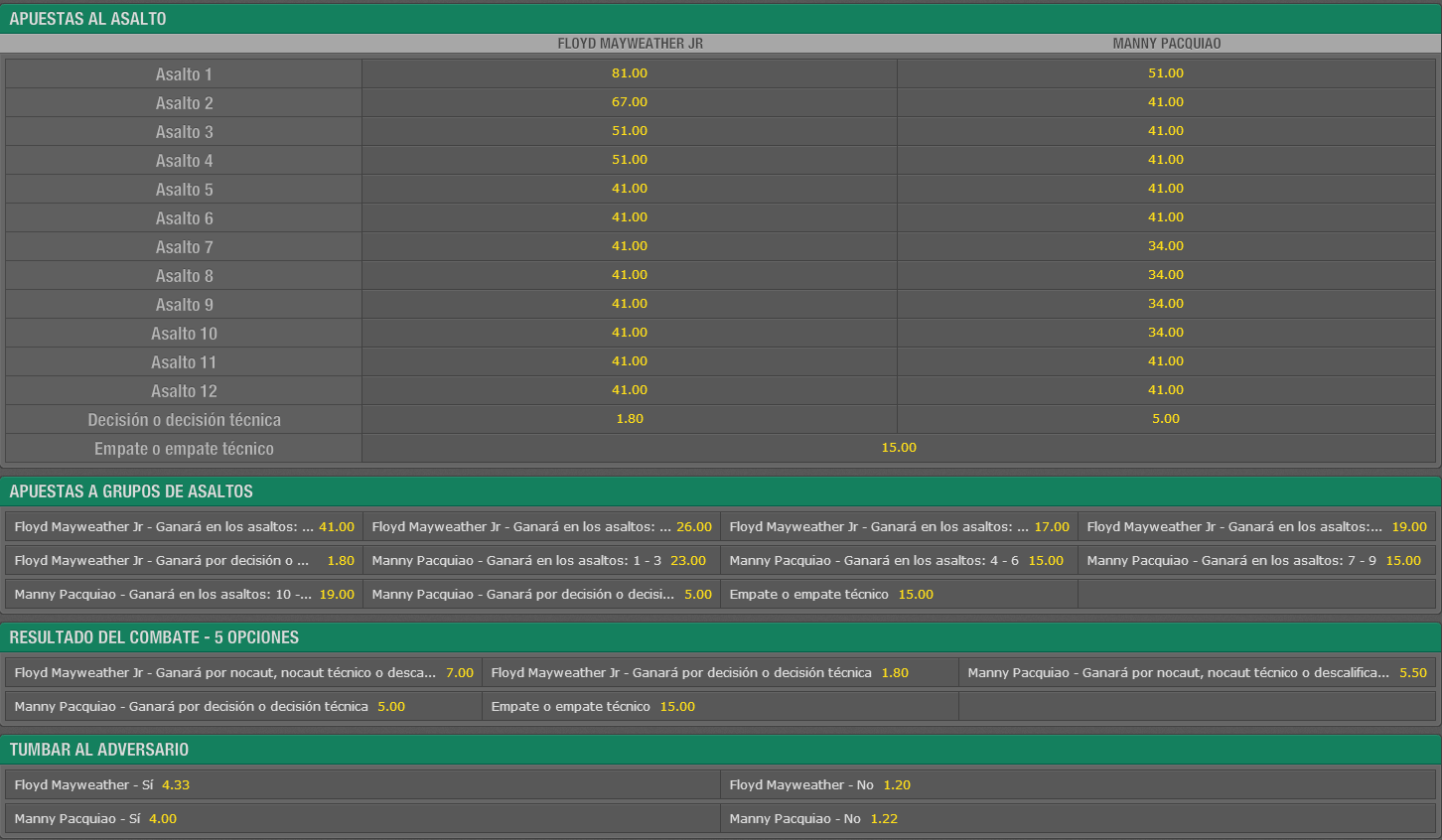
Task: Click the Asalto 12 row label
Action: (184, 391)
